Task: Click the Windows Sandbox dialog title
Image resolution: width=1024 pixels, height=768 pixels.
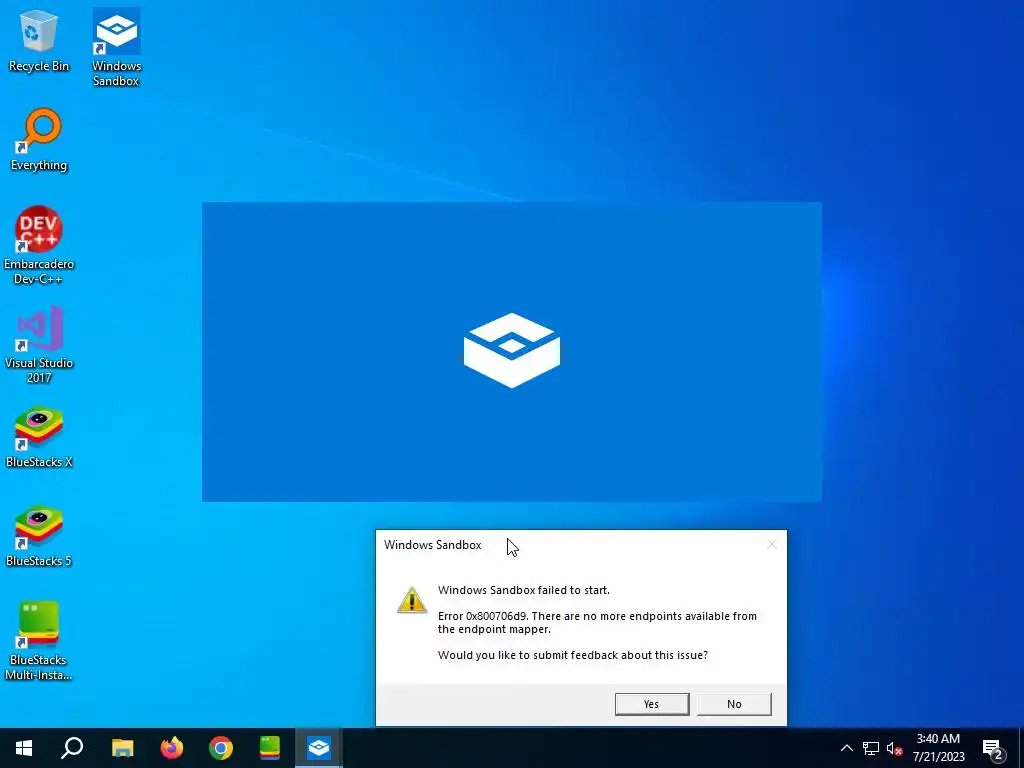Action: (x=432, y=545)
